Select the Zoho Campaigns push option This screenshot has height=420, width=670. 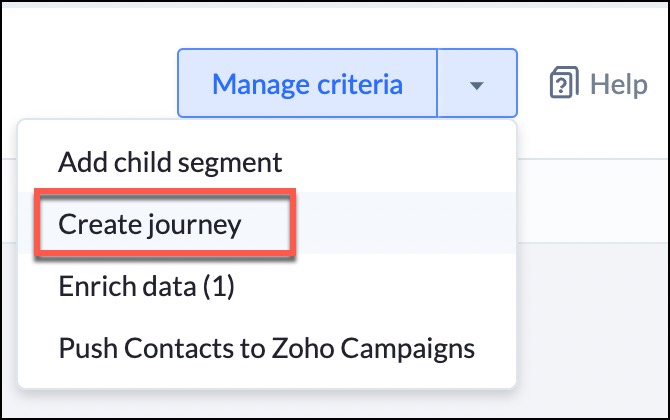pyautogui.click(x=266, y=348)
